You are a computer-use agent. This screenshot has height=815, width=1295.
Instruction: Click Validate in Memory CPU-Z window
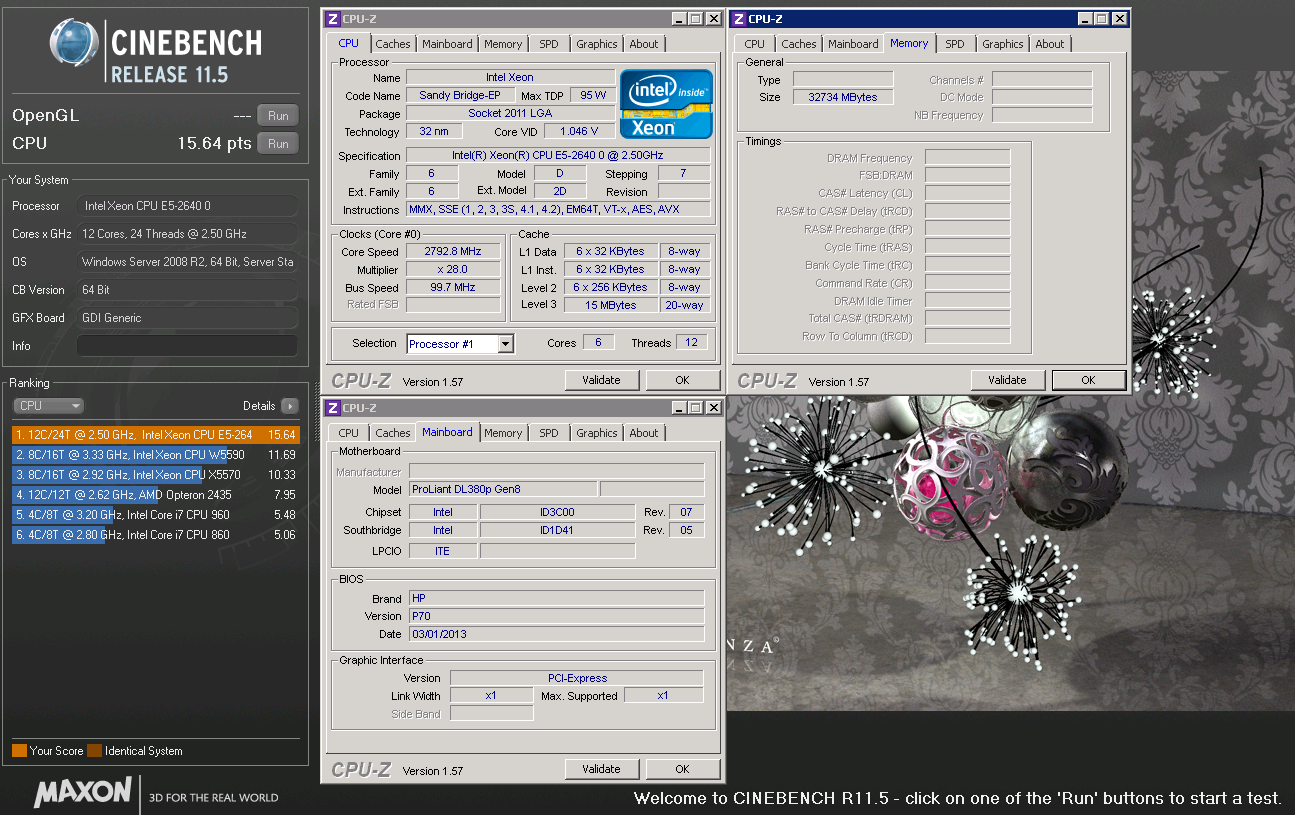[x=1007, y=380]
